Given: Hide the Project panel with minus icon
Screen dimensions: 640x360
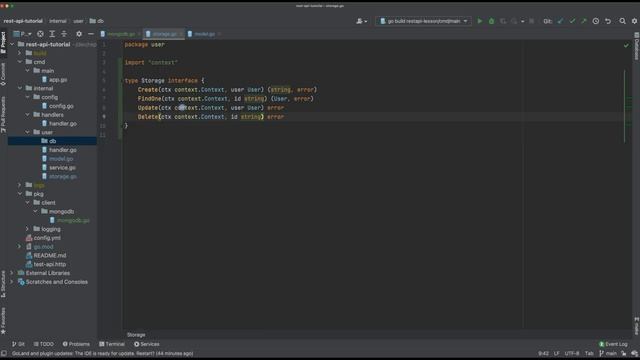Looking at the screenshot, I should (91, 34).
